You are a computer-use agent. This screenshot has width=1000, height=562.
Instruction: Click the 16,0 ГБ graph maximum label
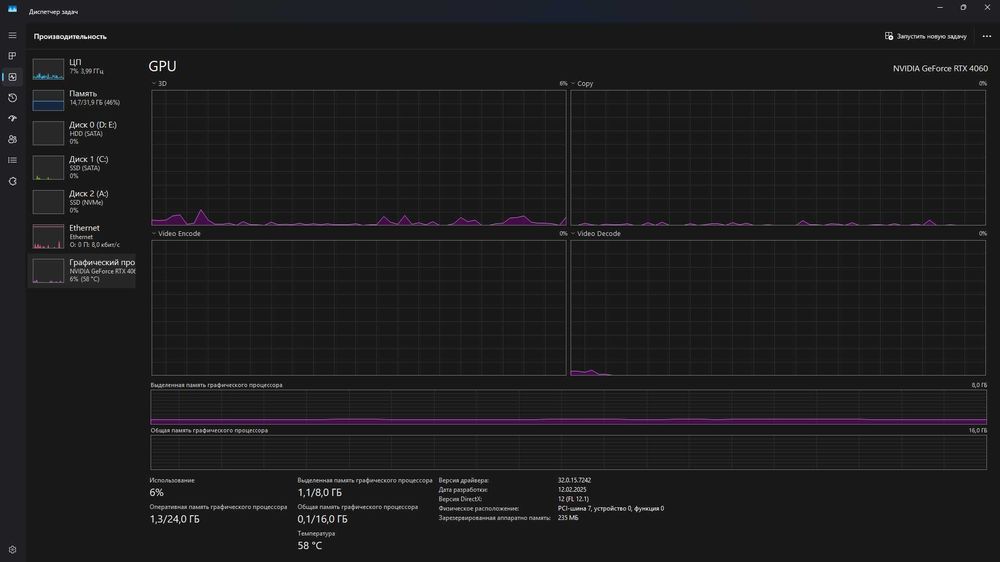(x=978, y=431)
